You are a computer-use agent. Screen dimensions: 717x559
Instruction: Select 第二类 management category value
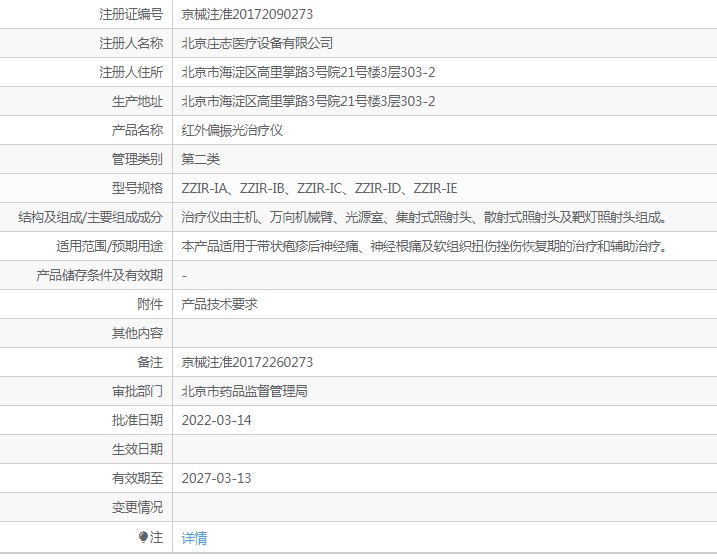(x=200, y=159)
